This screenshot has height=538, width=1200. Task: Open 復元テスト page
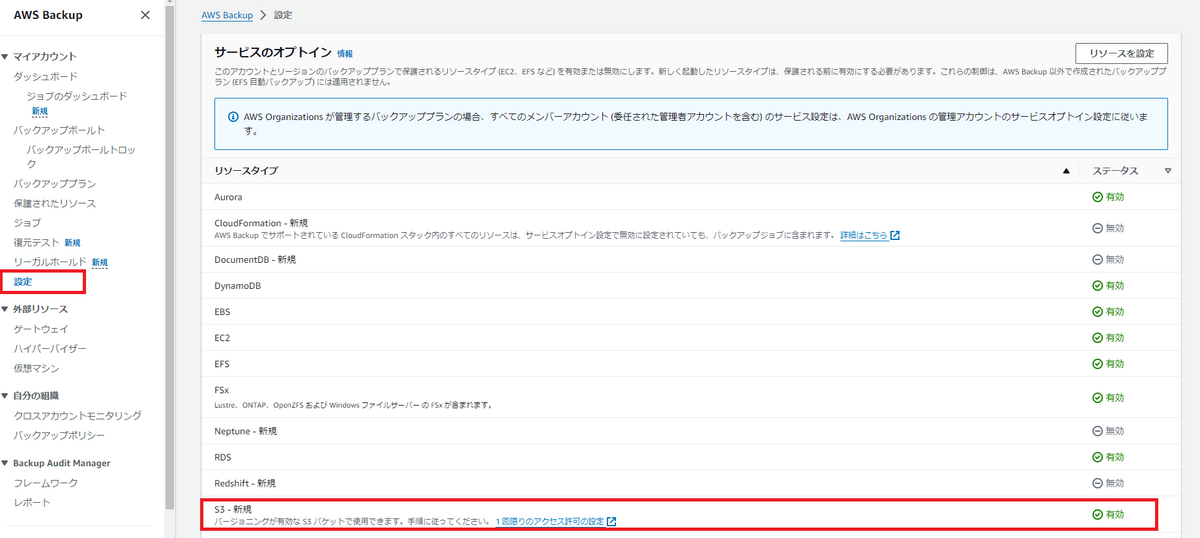click(36, 242)
